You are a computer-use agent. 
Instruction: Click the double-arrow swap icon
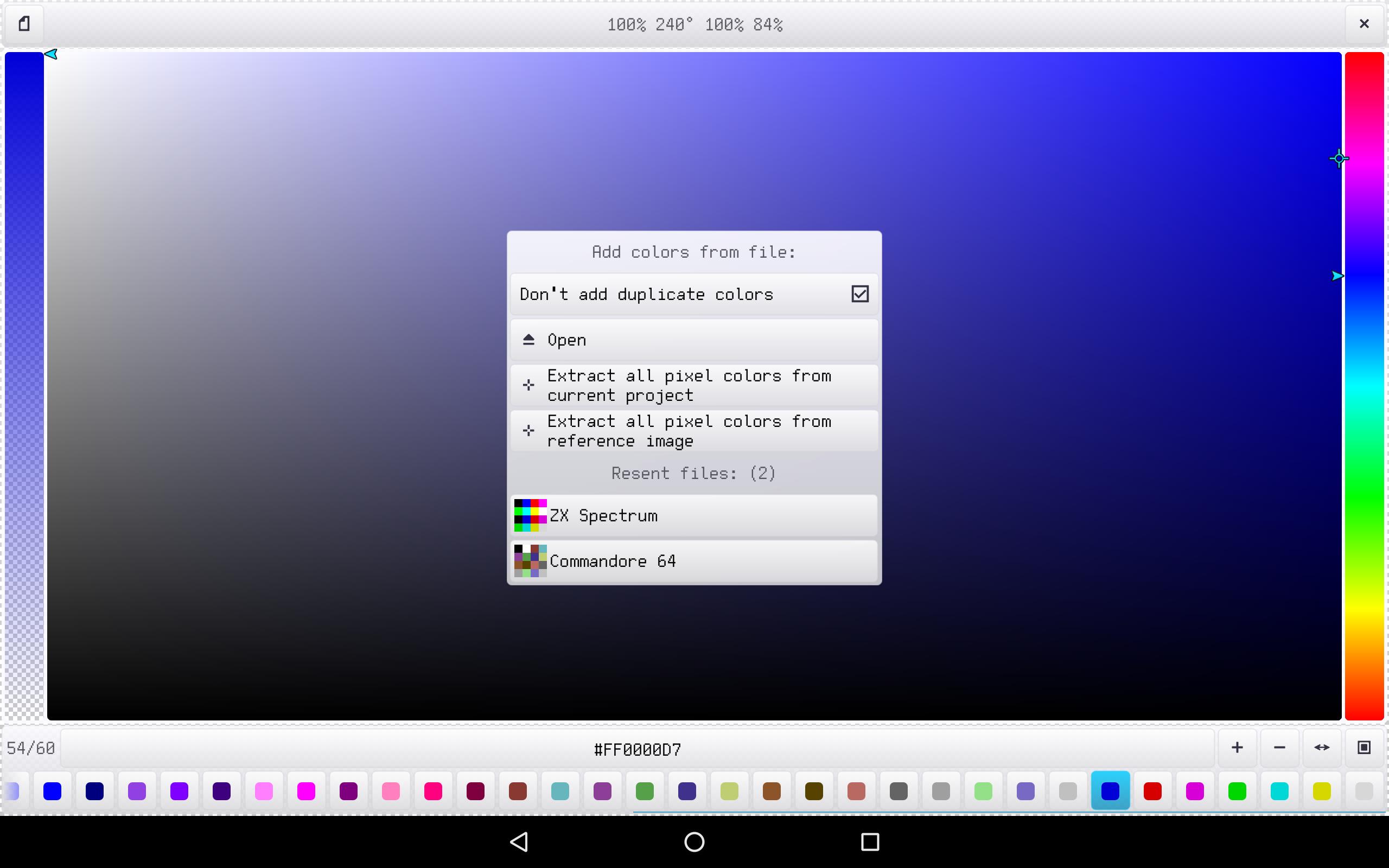click(x=1322, y=748)
